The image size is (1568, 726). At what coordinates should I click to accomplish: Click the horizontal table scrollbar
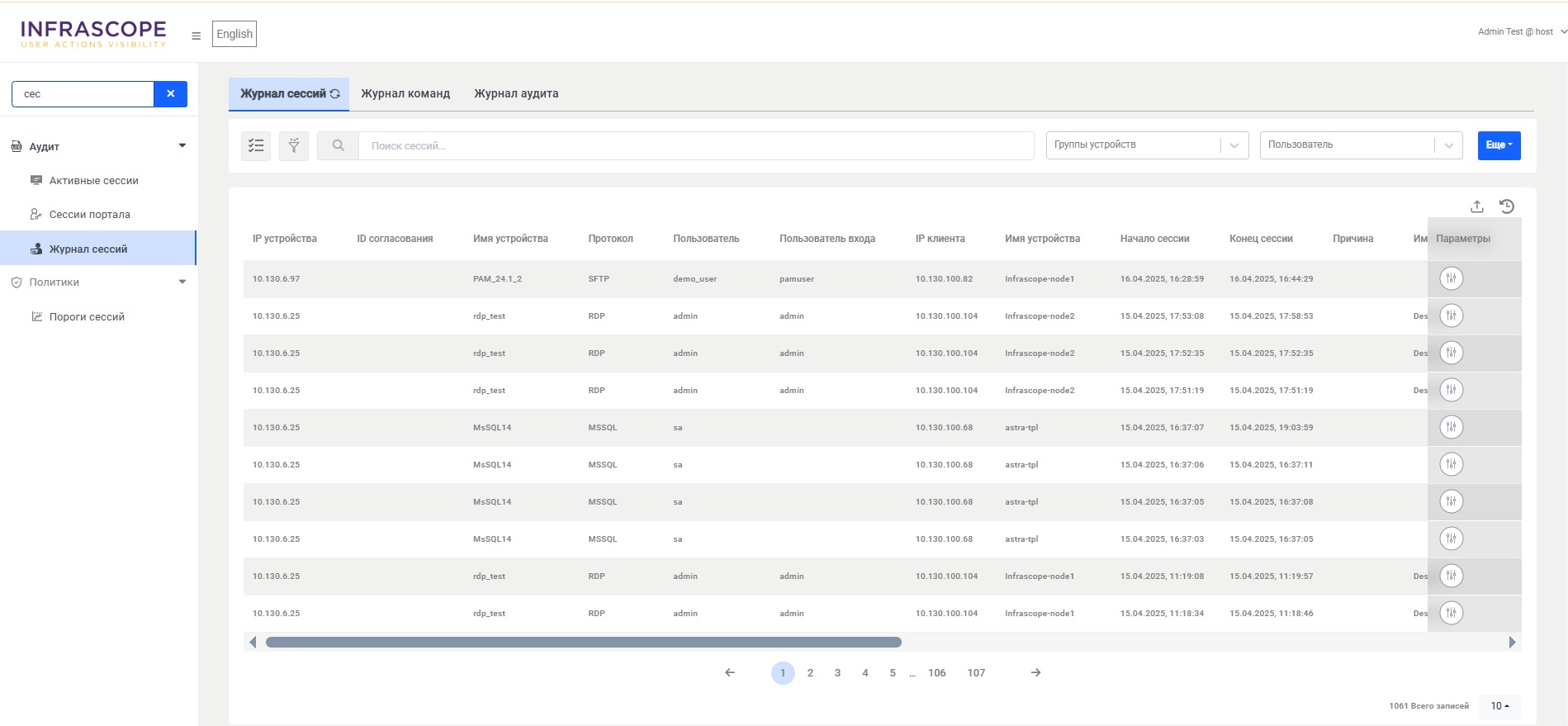pyautogui.click(x=583, y=643)
